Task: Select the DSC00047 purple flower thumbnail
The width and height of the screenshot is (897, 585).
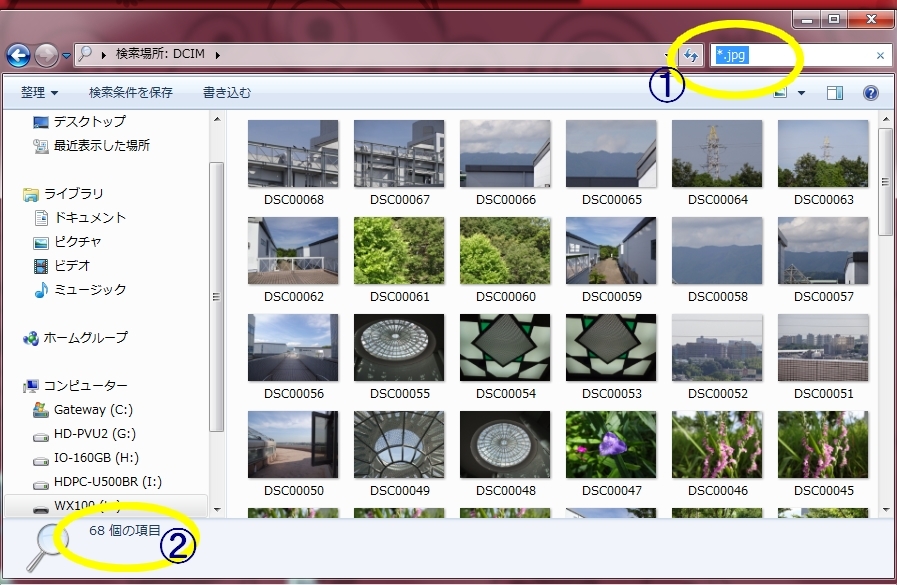Action: (611, 444)
